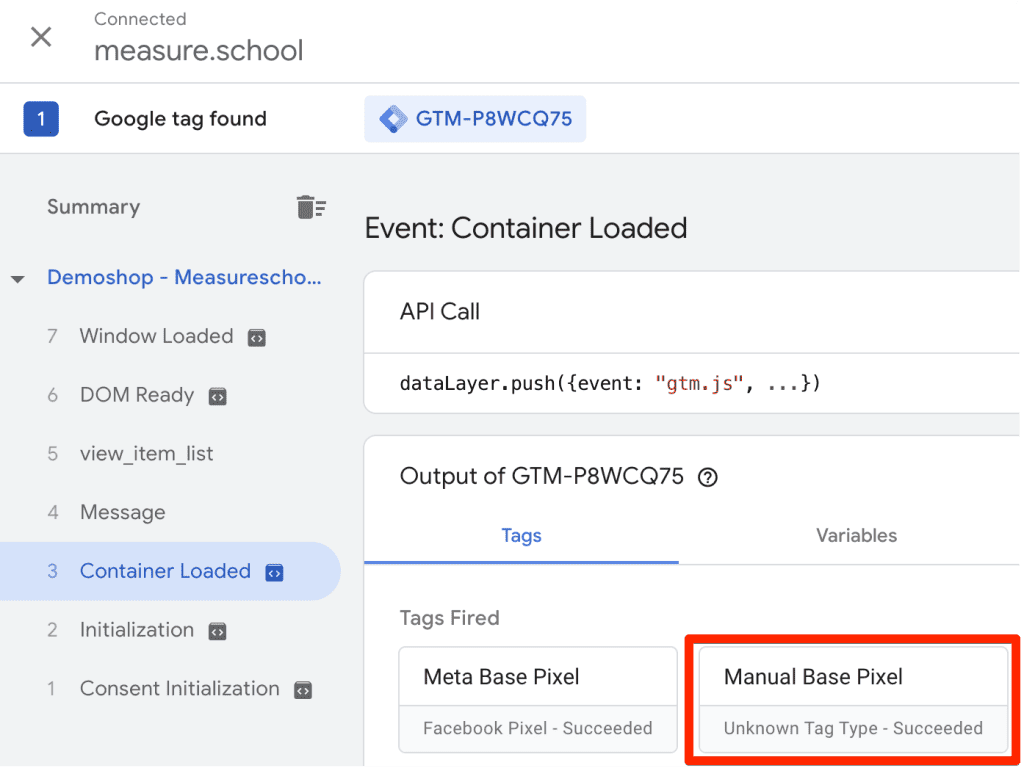The image size is (1024, 768).
Task: Click the code icon next to Initialization
Action: (x=217, y=632)
